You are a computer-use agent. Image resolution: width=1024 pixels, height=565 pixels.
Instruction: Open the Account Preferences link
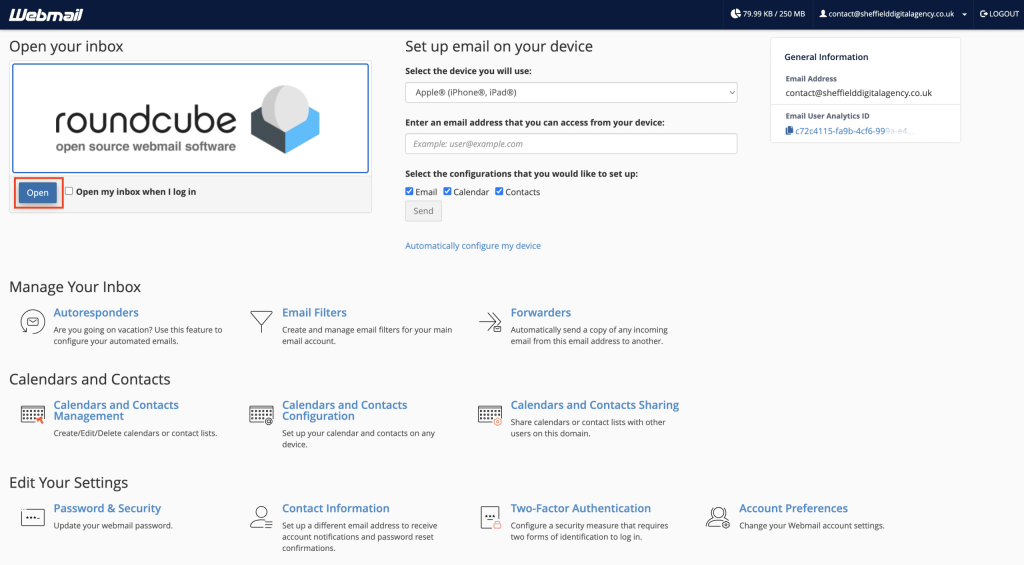point(793,508)
